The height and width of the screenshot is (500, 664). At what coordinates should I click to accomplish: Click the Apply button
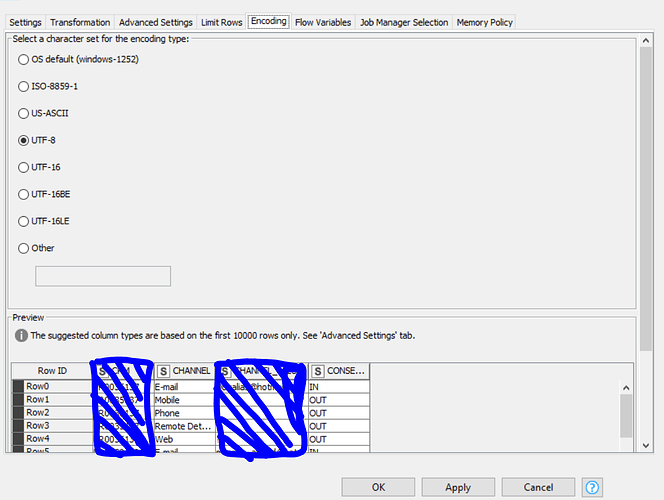[x=458, y=487]
